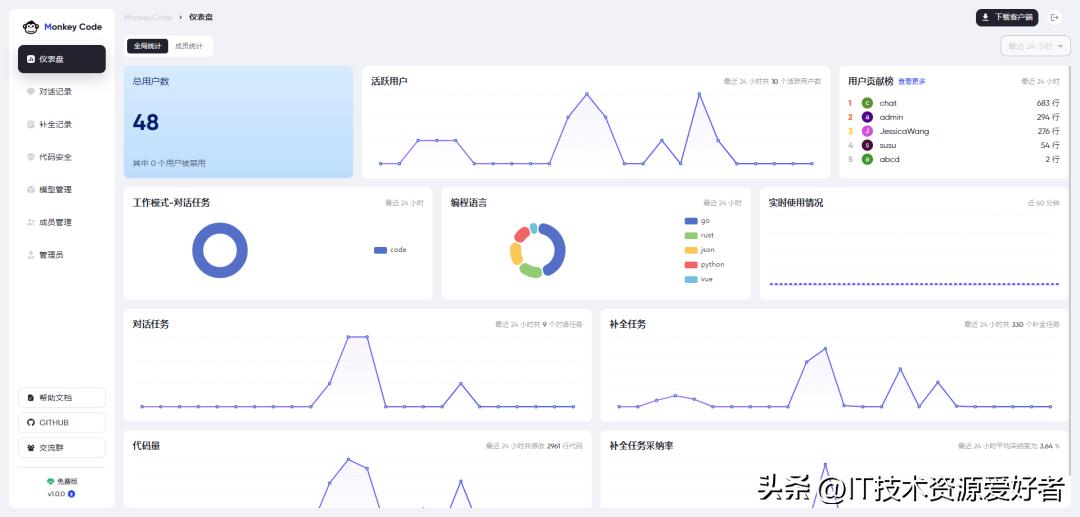The width and height of the screenshot is (1080, 517).
Task: Click the username admin
Action: [x=891, y=117]
